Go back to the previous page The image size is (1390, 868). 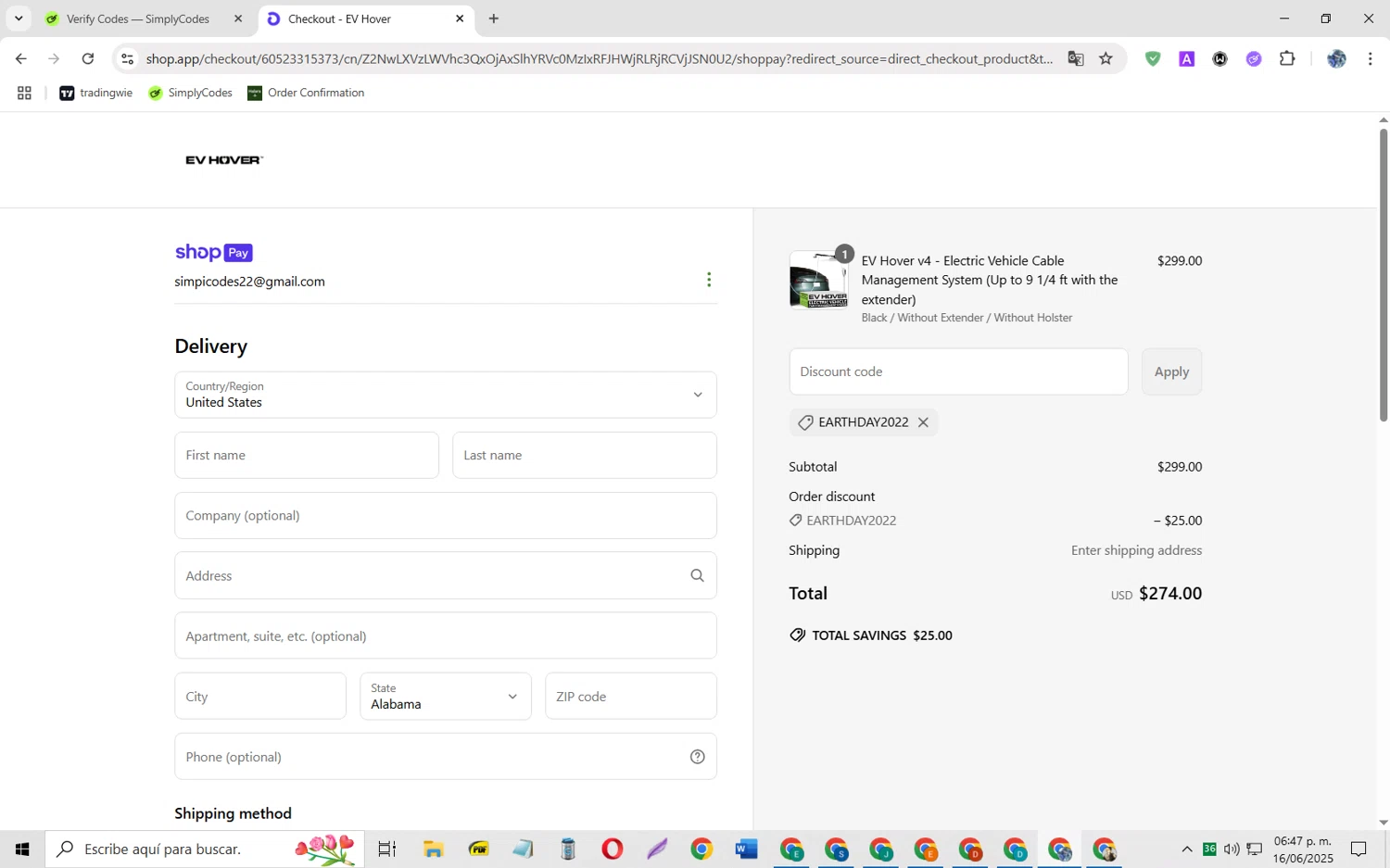(20, 58)
